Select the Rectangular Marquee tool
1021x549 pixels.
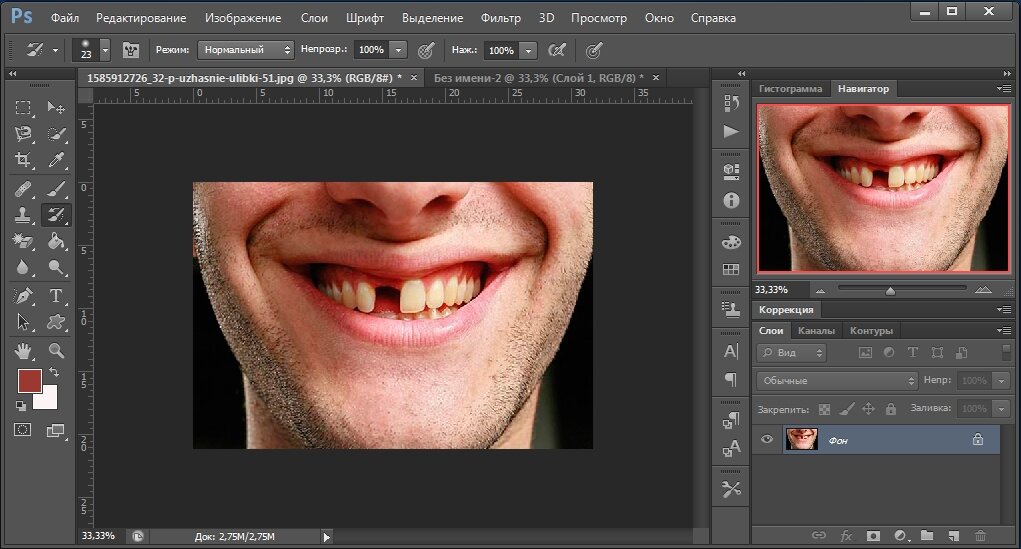[x=23, y=107]
